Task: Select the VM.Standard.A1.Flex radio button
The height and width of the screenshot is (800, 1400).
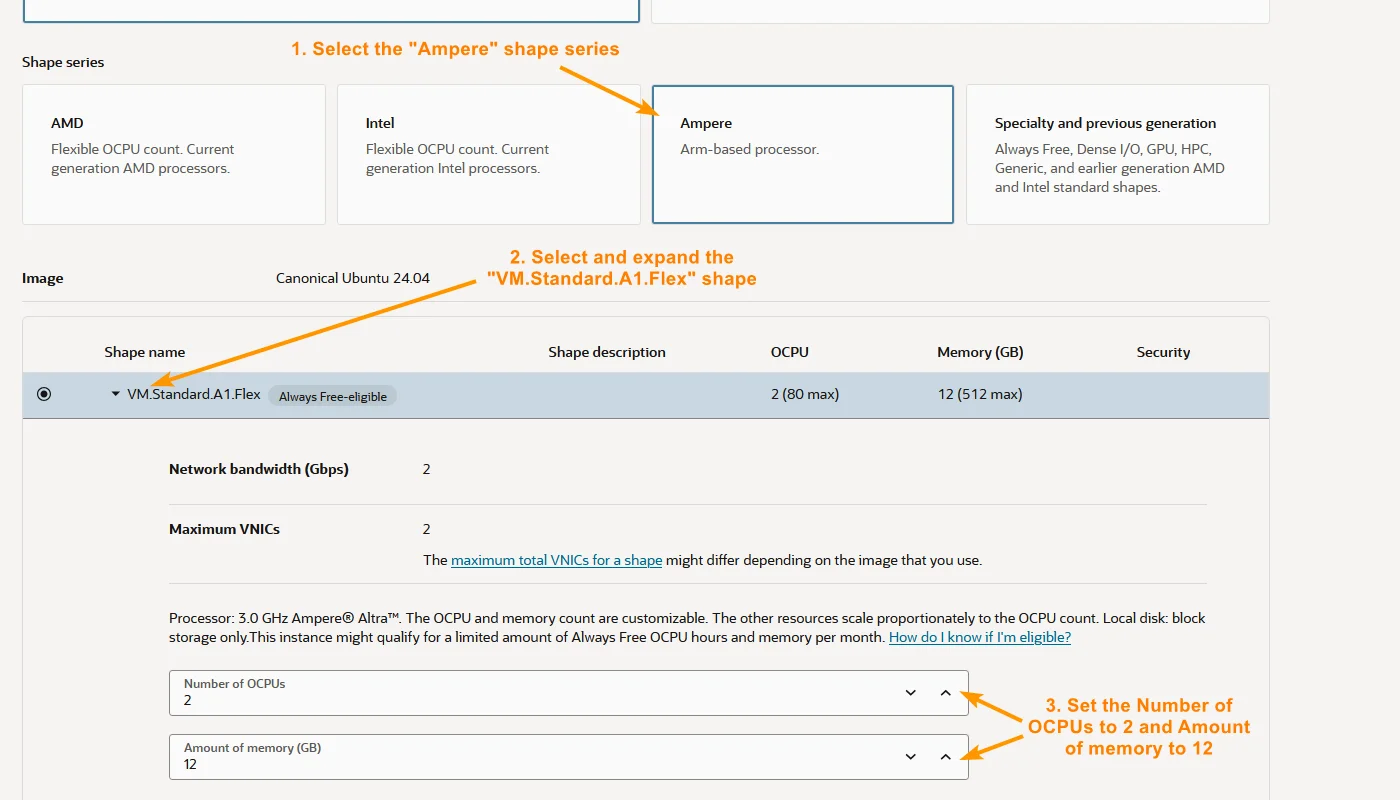Action: [x=44, y=394]
